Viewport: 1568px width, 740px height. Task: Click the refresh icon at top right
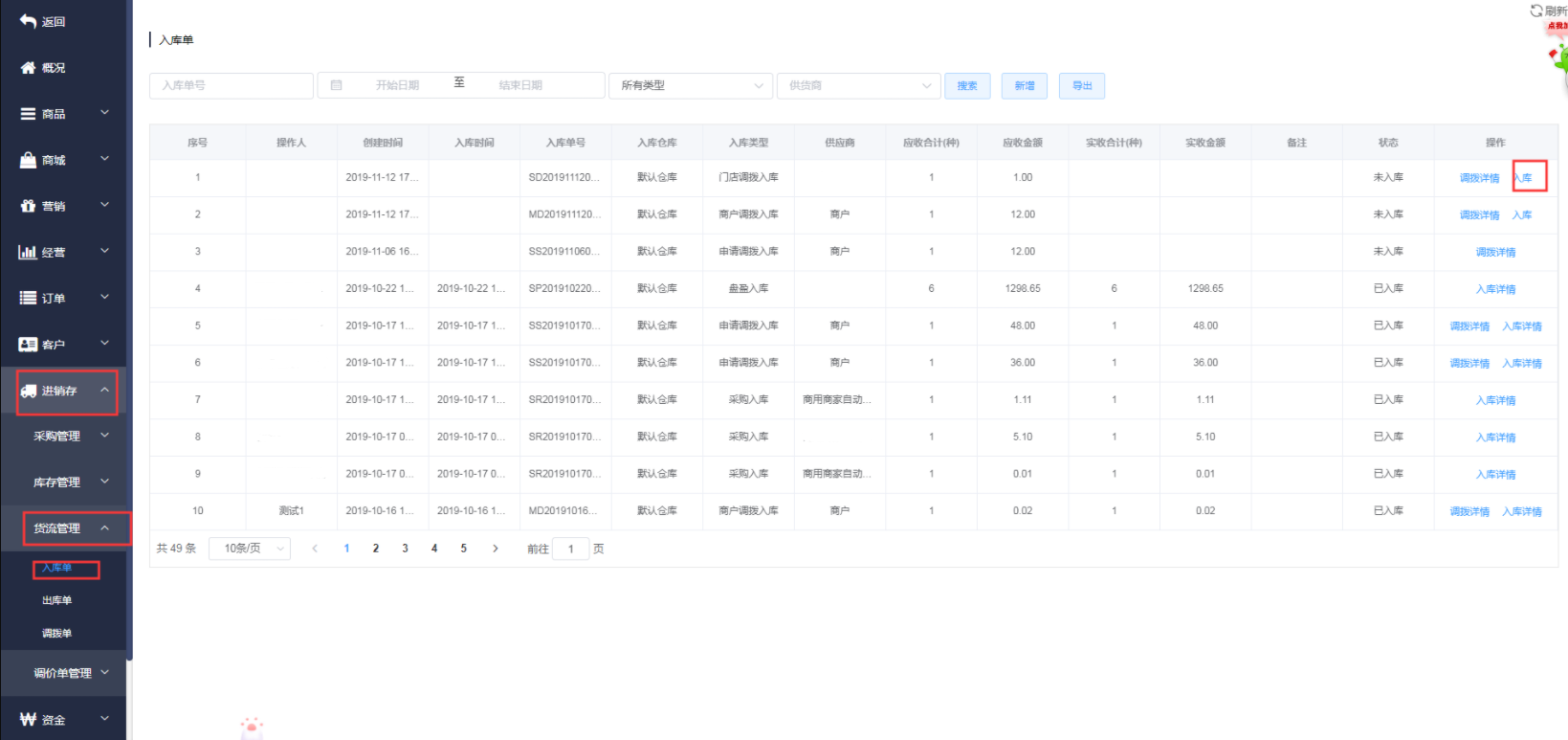point(1536,11)
